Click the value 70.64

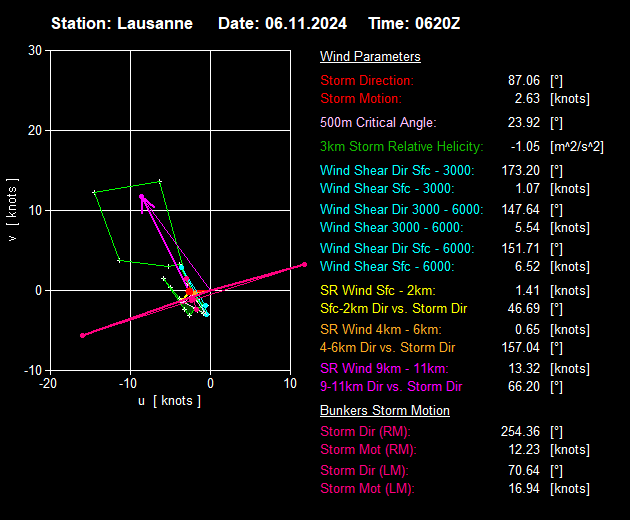524,471
